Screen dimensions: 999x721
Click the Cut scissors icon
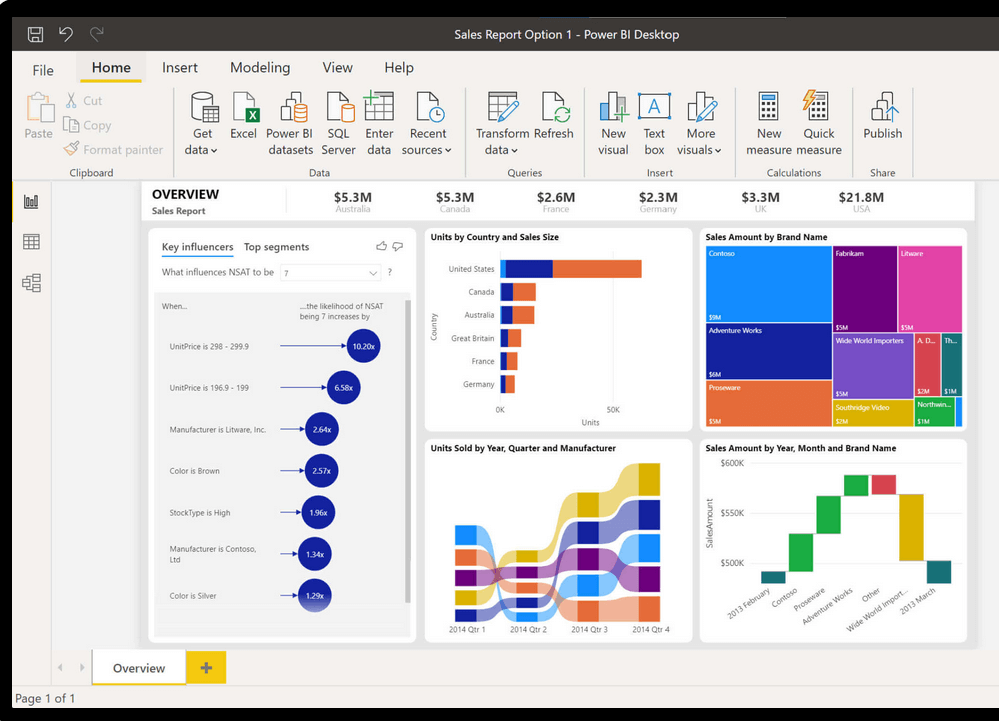[x=71, y=100]
